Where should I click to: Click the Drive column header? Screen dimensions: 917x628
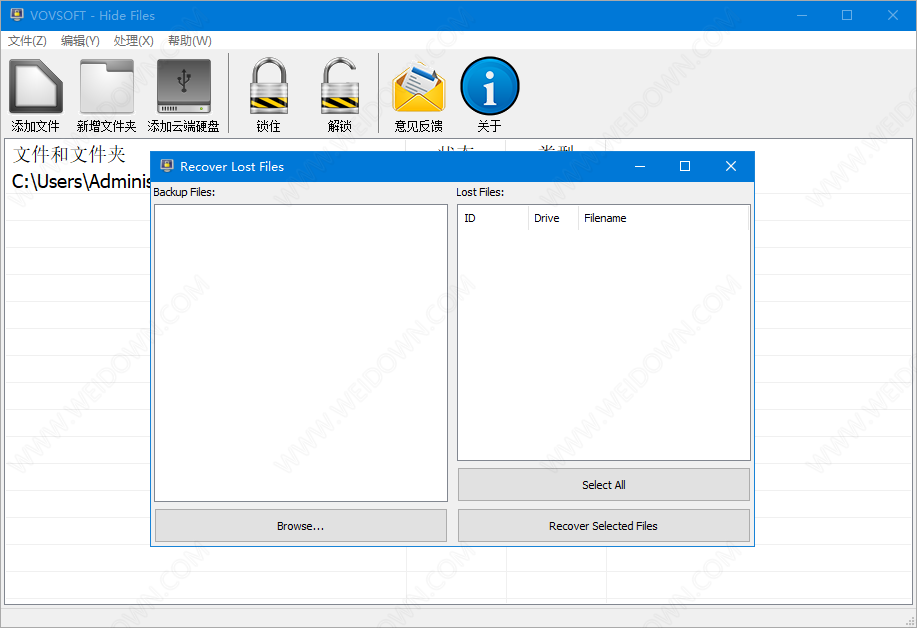tap(553, 218)
